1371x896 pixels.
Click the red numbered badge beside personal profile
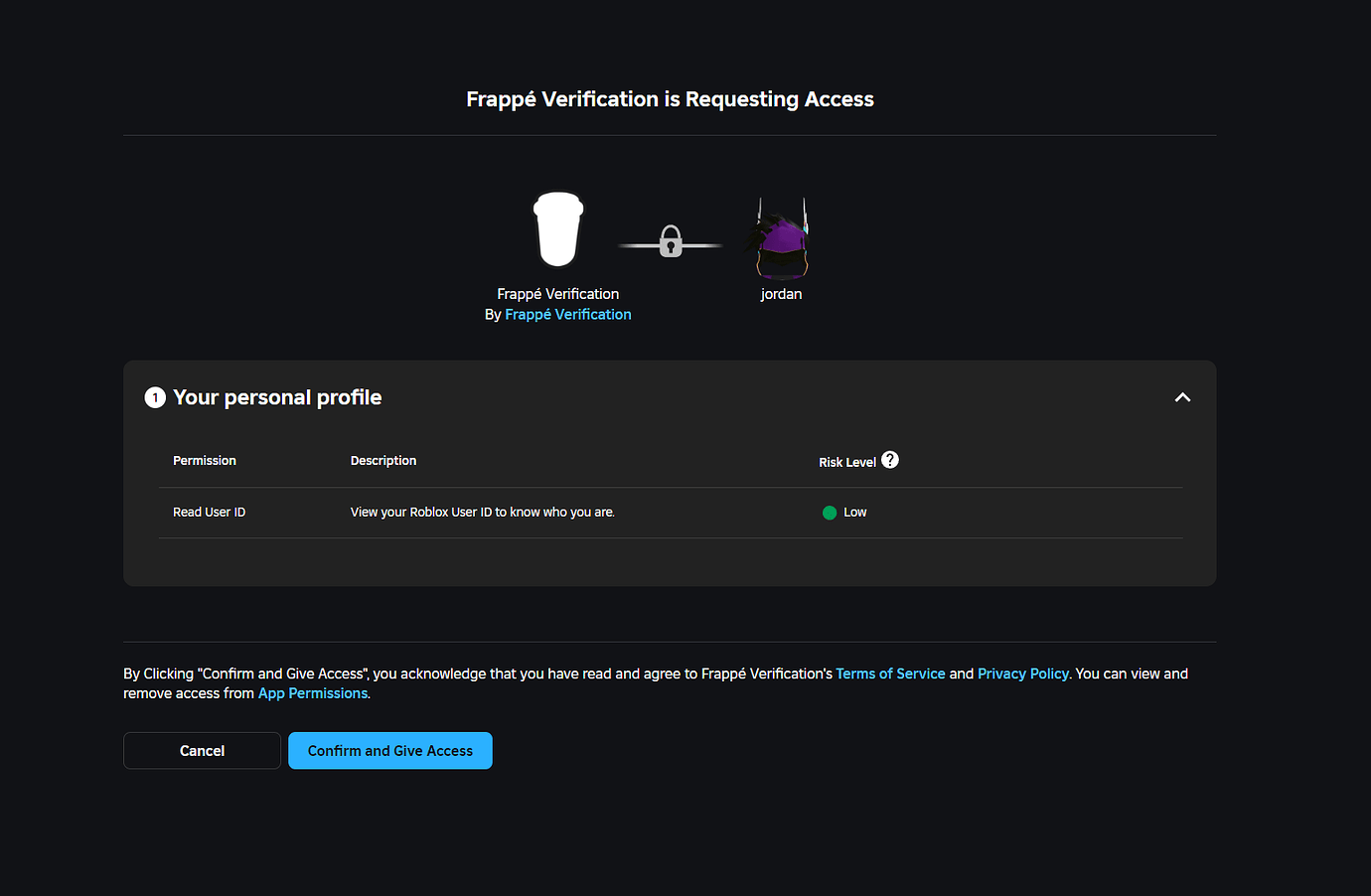155,396
